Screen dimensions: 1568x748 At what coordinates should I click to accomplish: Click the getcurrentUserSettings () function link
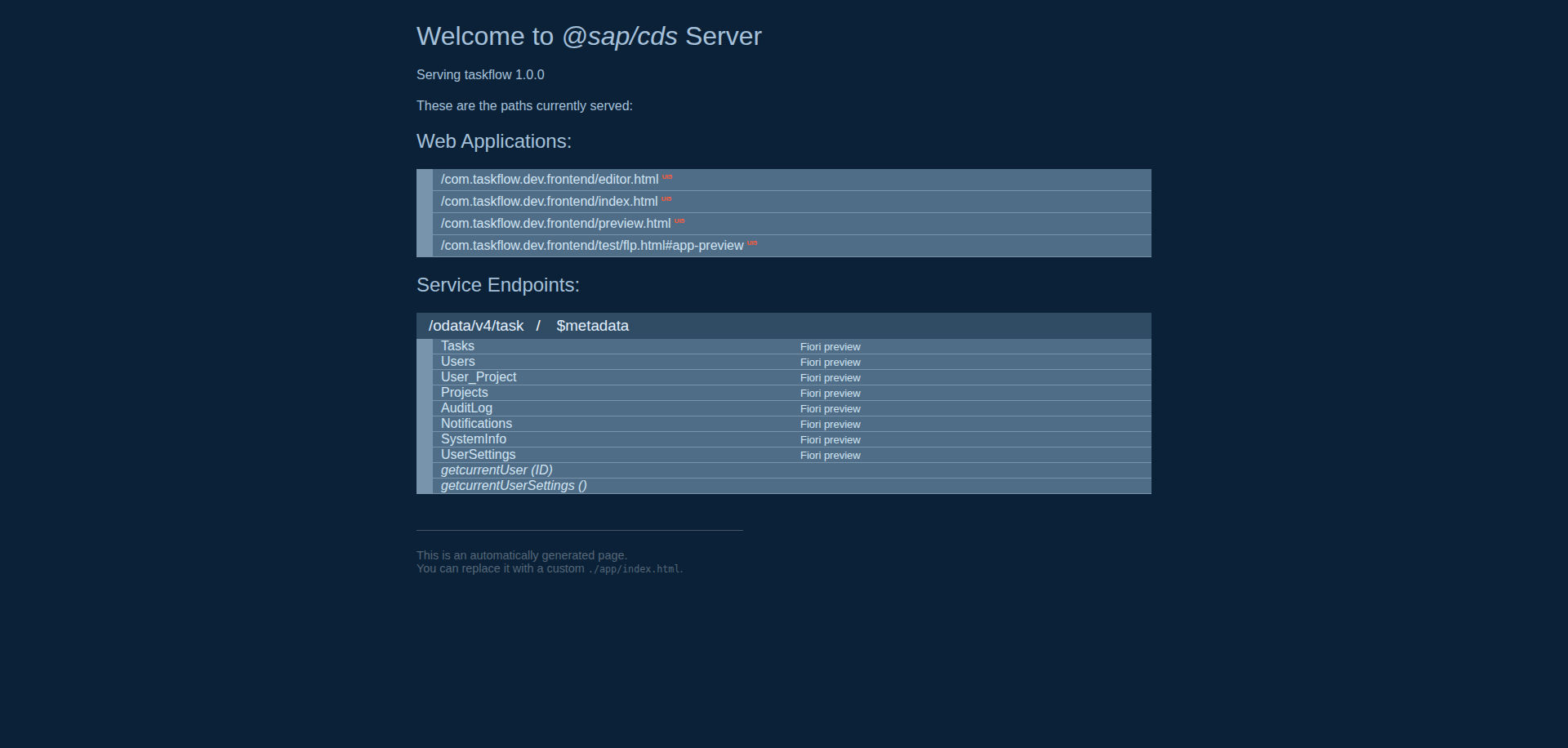514,486
